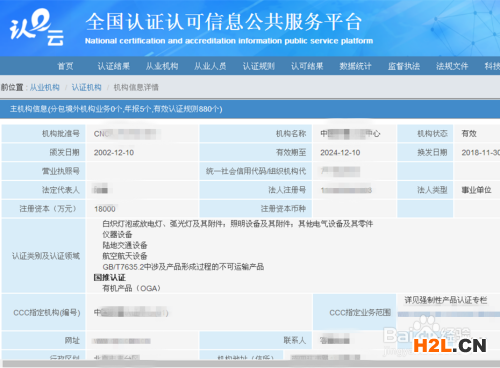Click the 仪器设备 certification field line
Screen dimensions: 500x368
(x=117, y=235)
